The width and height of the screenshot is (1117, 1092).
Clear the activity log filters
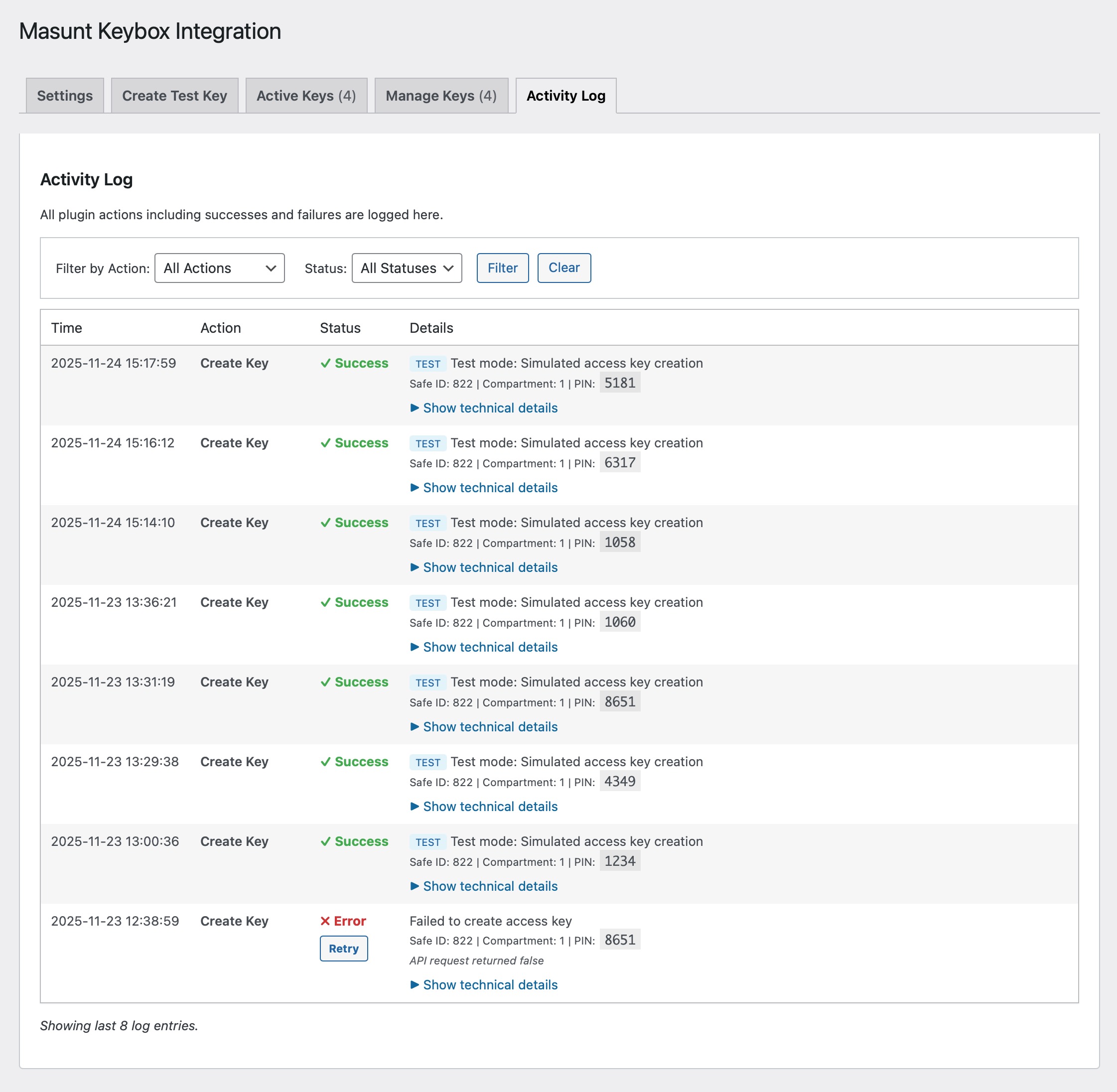(564, 267)
